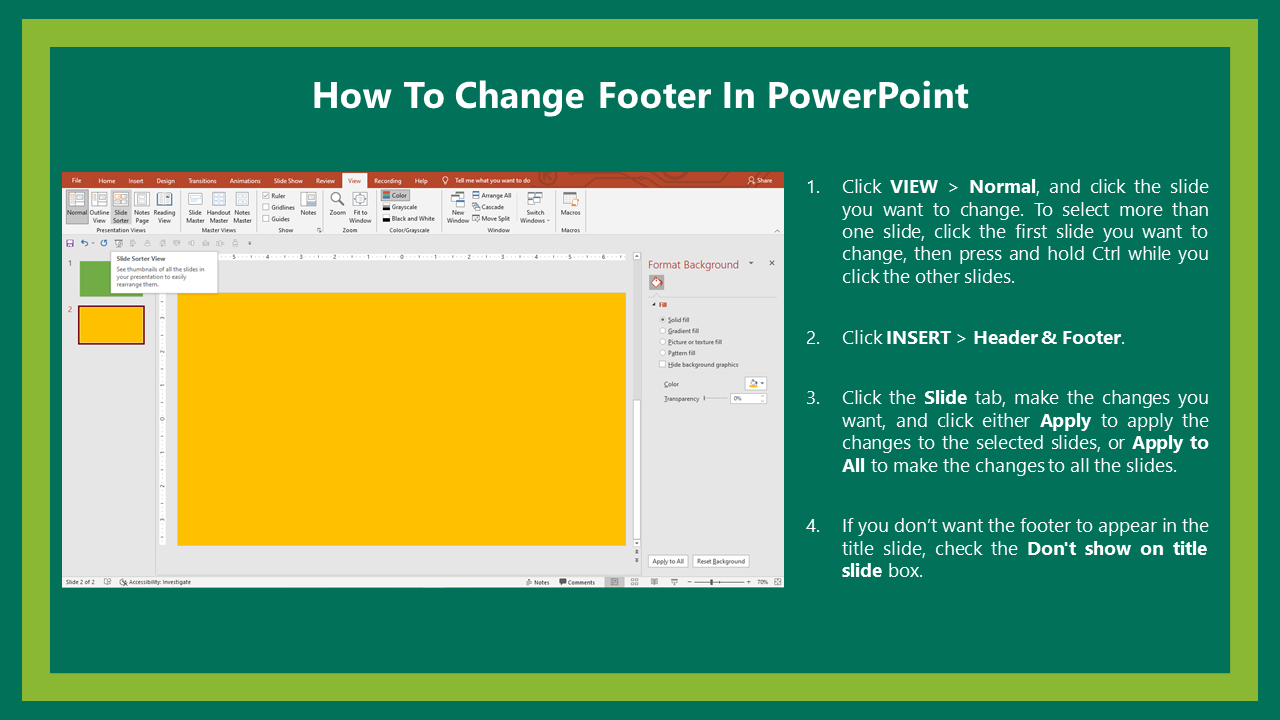Open the fill Color dropdown
The width and height of the screenshot is (1280, 720).
tap(756, 383)
